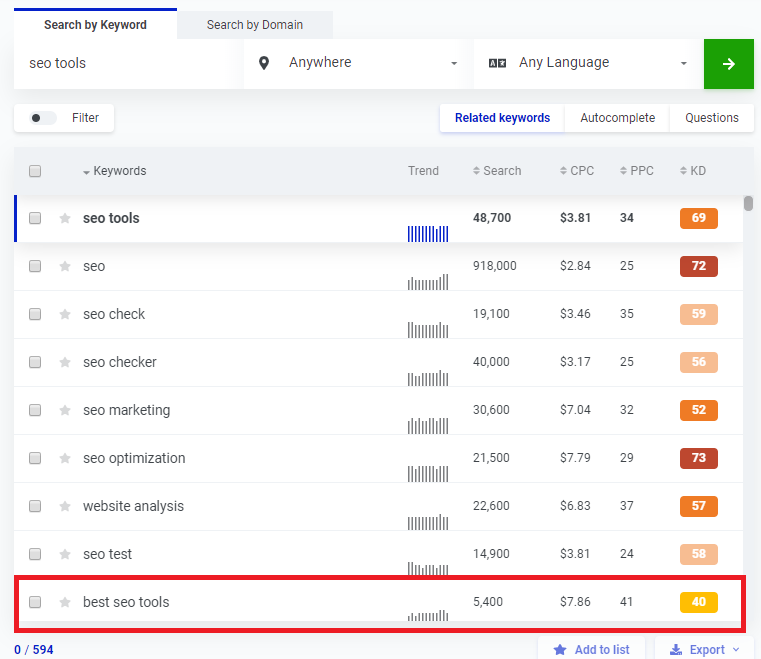
Task: Favorite the 'seo optimization' keyword
Action: pyautogui.click(x=65, y=458)
